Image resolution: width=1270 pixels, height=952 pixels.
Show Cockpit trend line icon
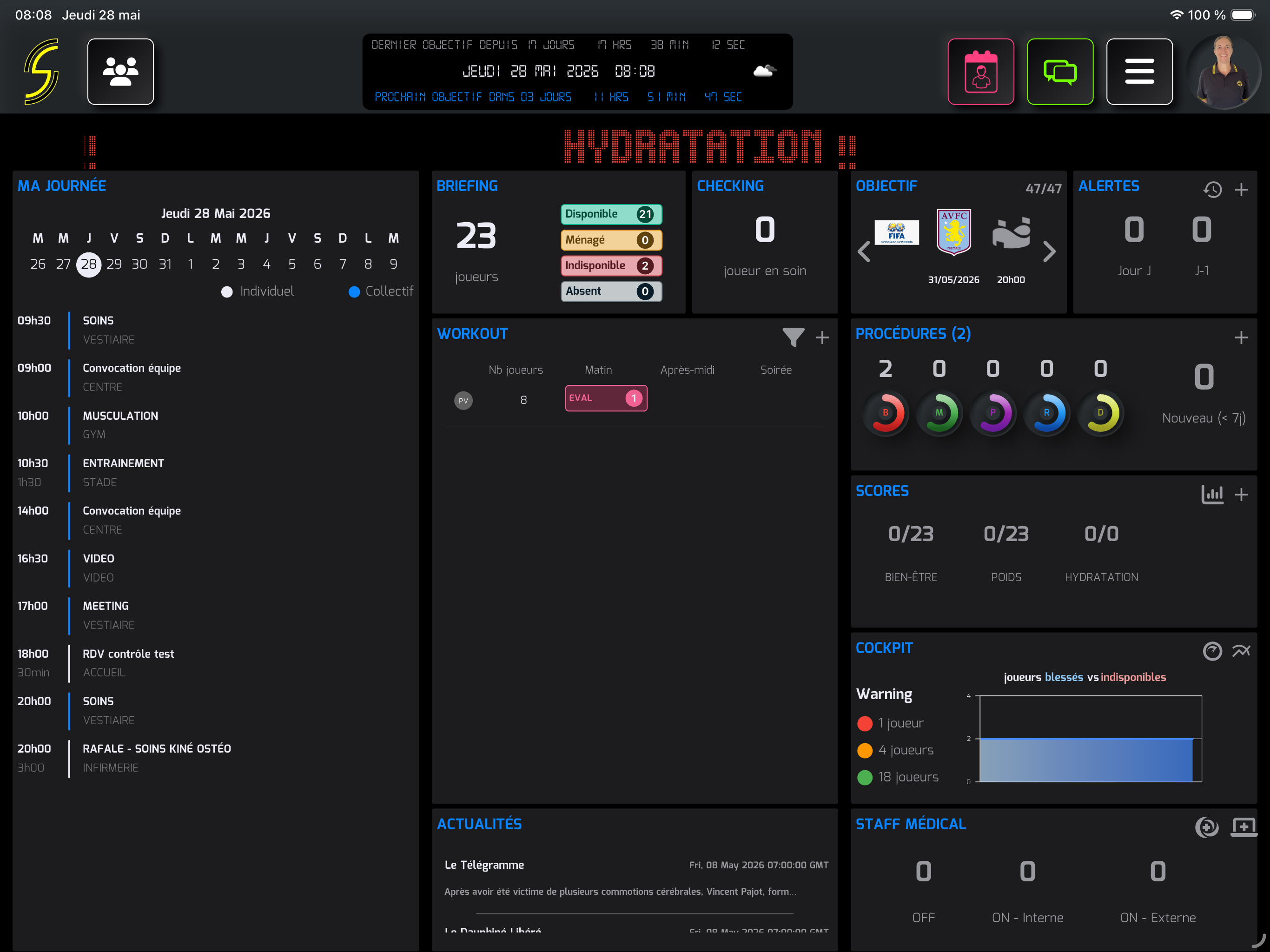[1241, 651]
